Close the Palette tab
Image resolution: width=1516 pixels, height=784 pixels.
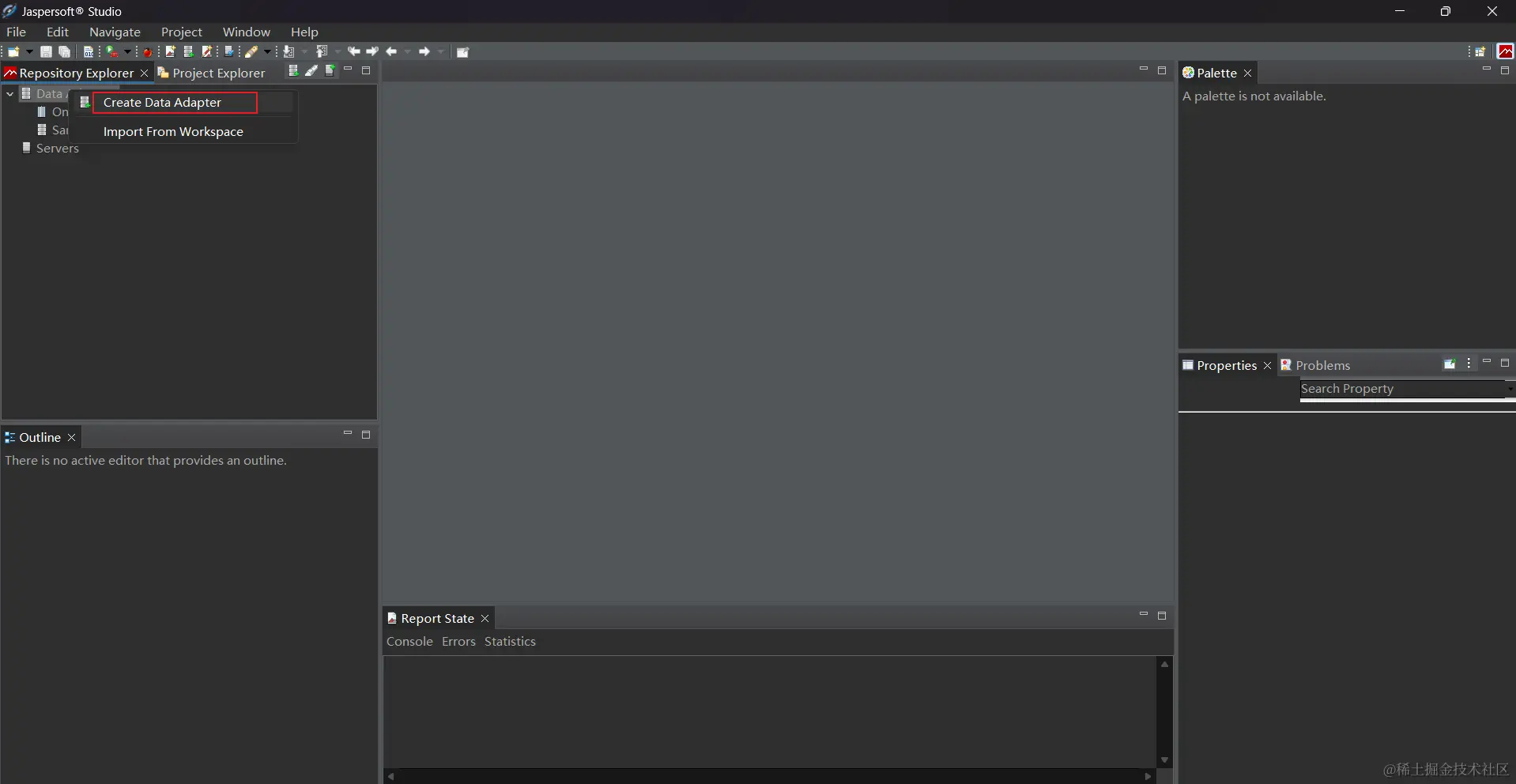coord(1247,73)
